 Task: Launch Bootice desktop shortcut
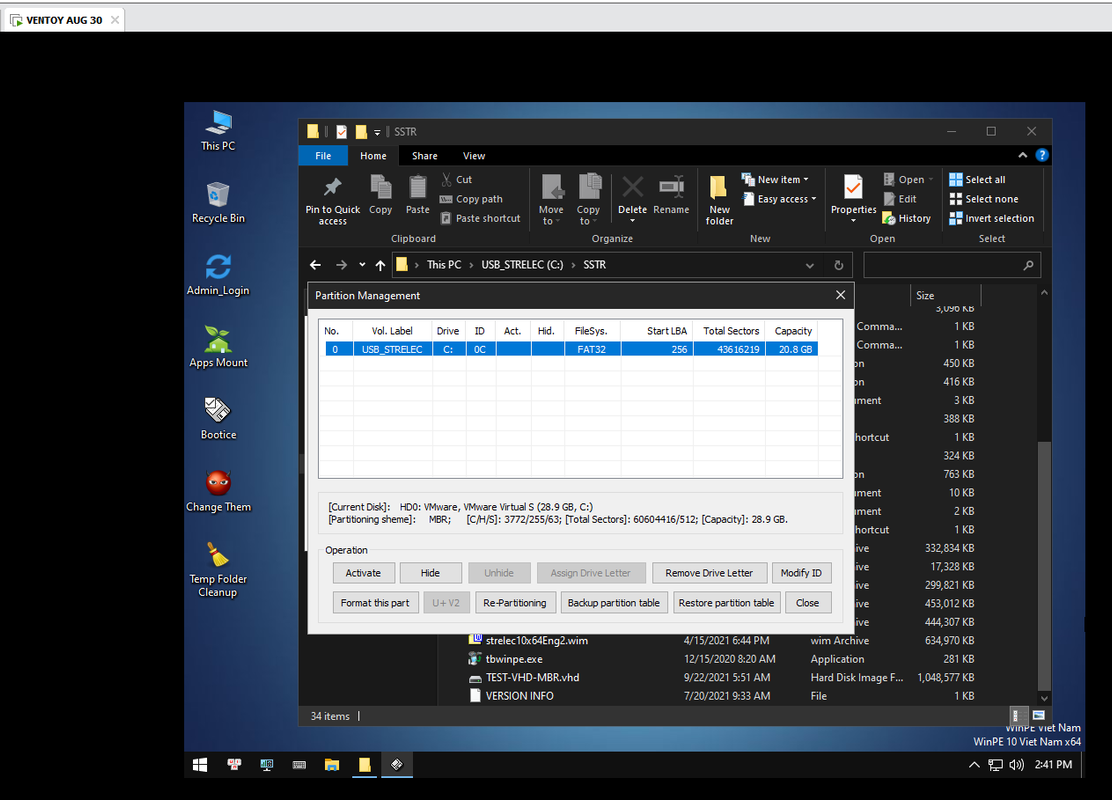click(218, 419)
